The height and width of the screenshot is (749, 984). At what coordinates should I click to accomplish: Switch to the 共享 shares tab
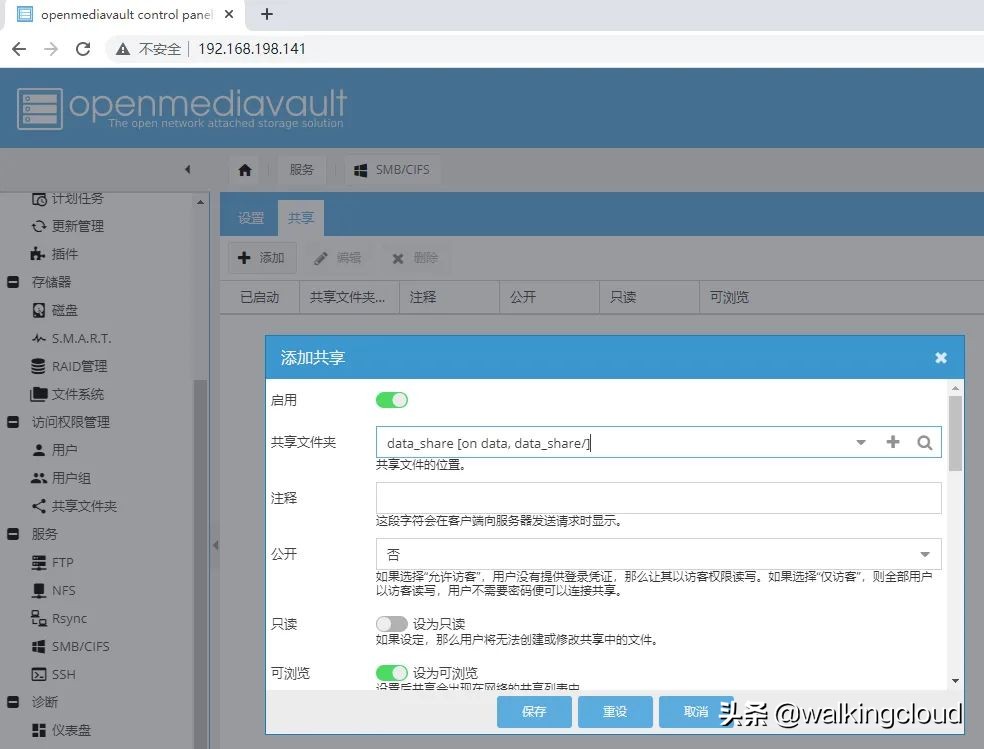301,218
